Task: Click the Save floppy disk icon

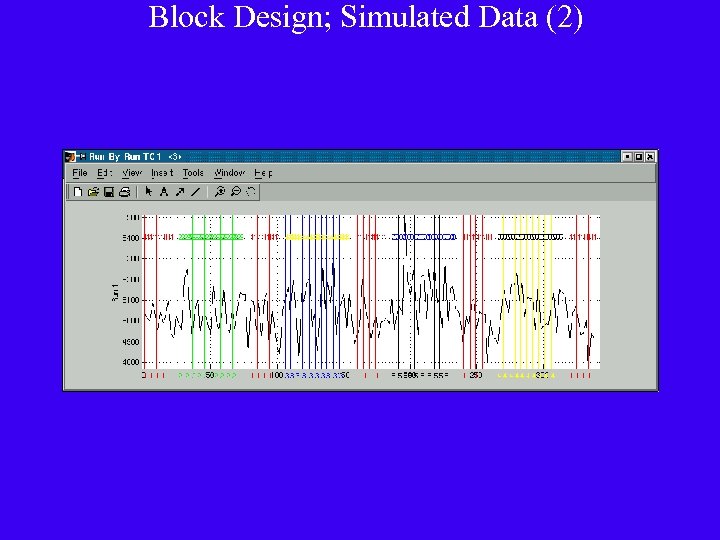Action: point(109,192)
